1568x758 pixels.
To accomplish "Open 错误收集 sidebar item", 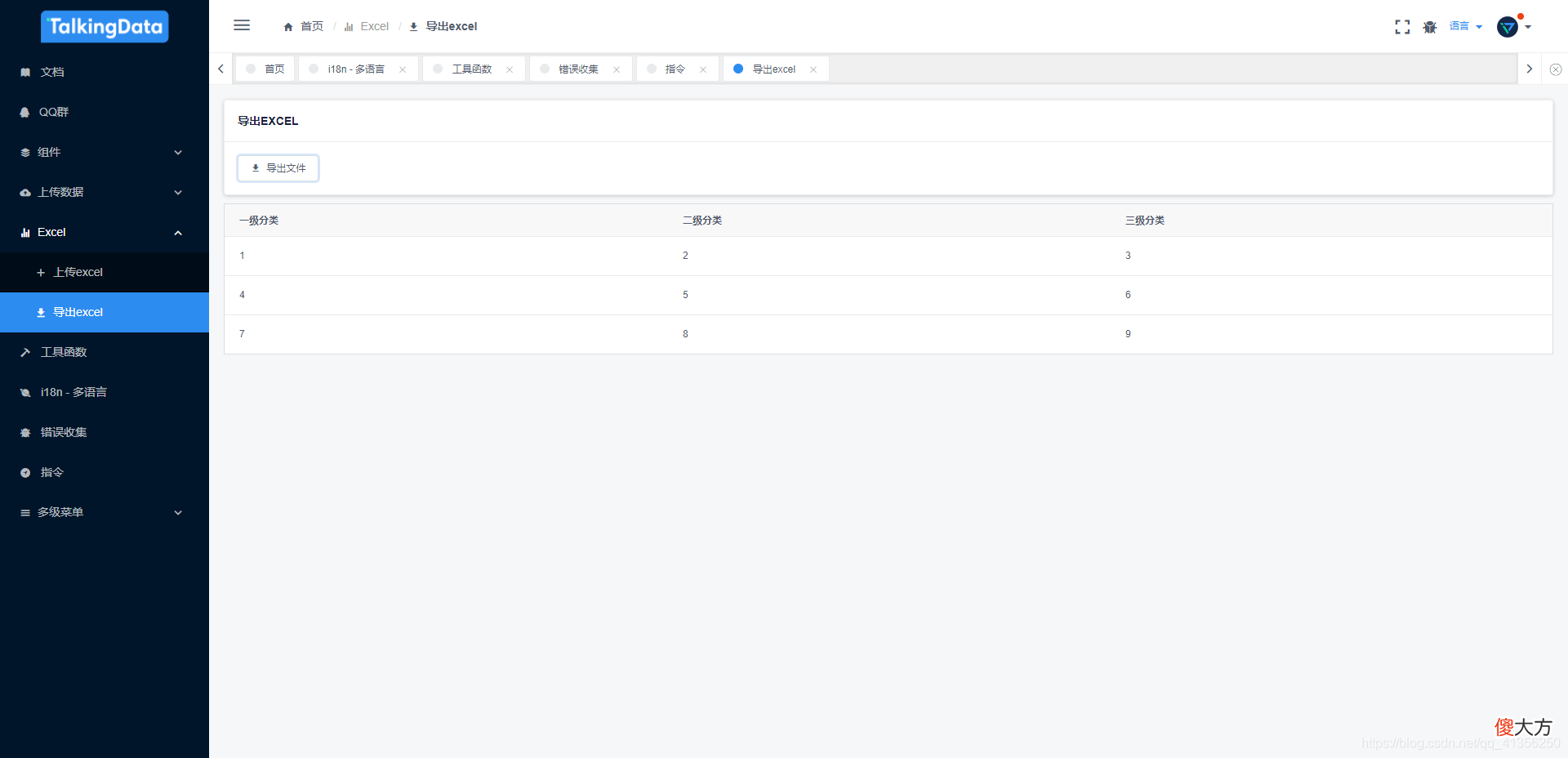I will pos(105,432).
